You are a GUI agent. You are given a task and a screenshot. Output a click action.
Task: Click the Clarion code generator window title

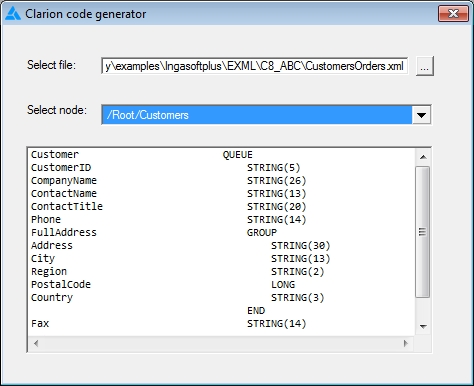pyautogui.click(x=86, y=14)
